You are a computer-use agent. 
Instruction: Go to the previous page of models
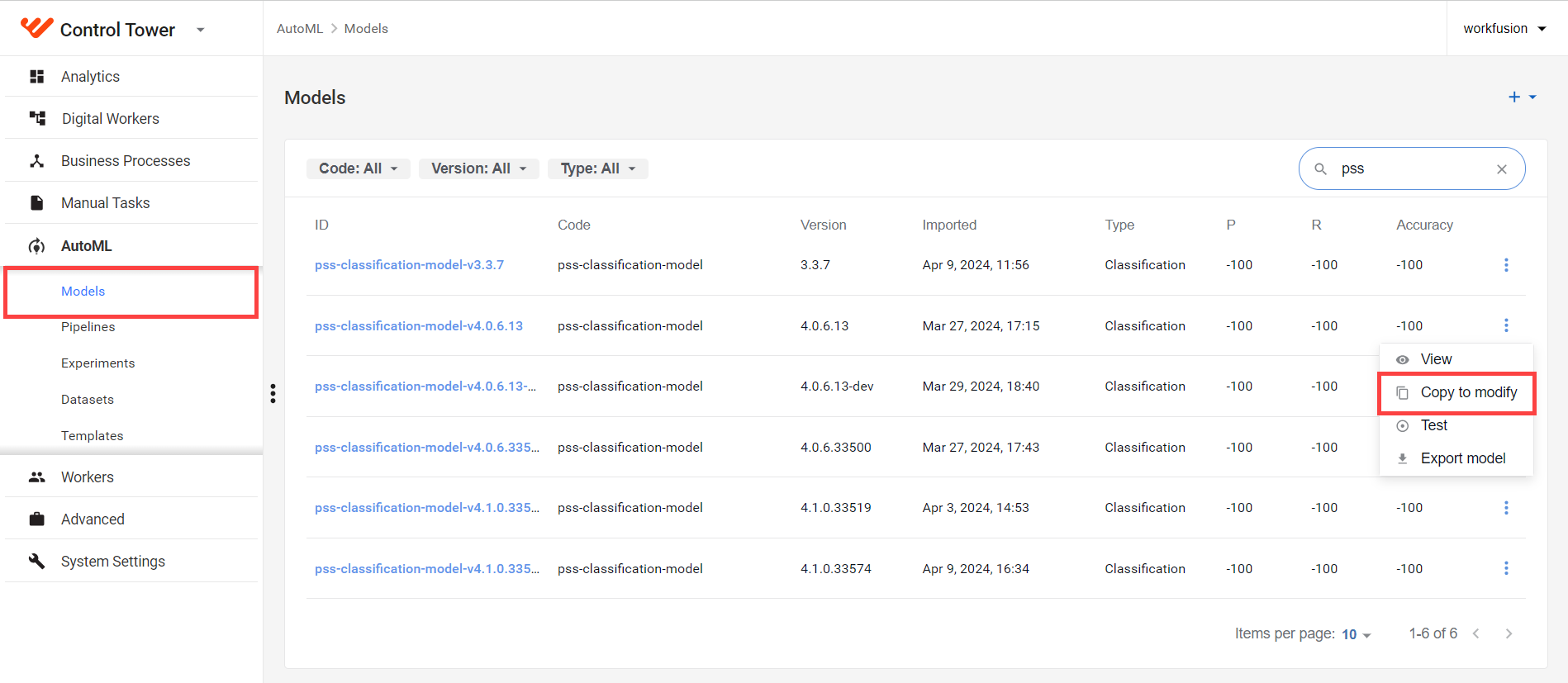tap(1476, 633)
